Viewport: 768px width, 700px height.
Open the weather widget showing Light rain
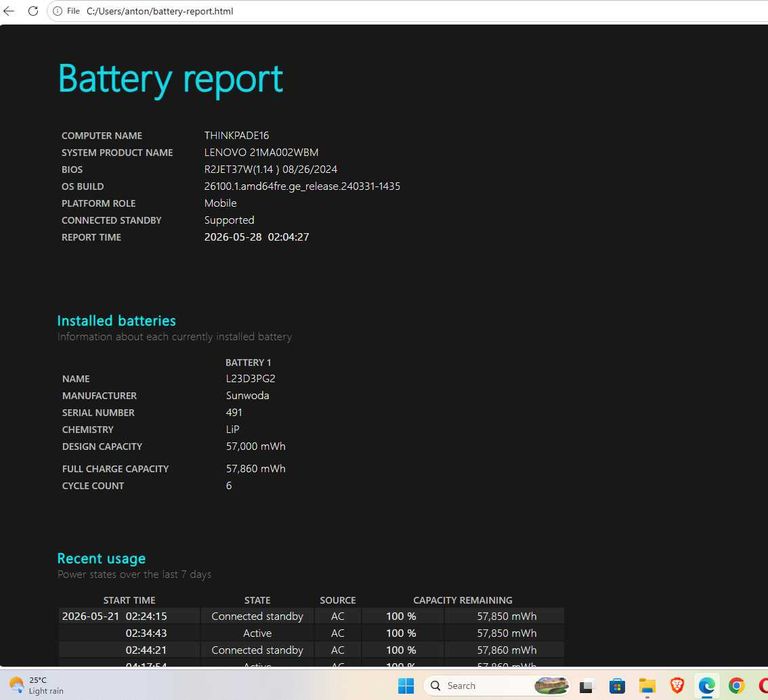point(37,685)
